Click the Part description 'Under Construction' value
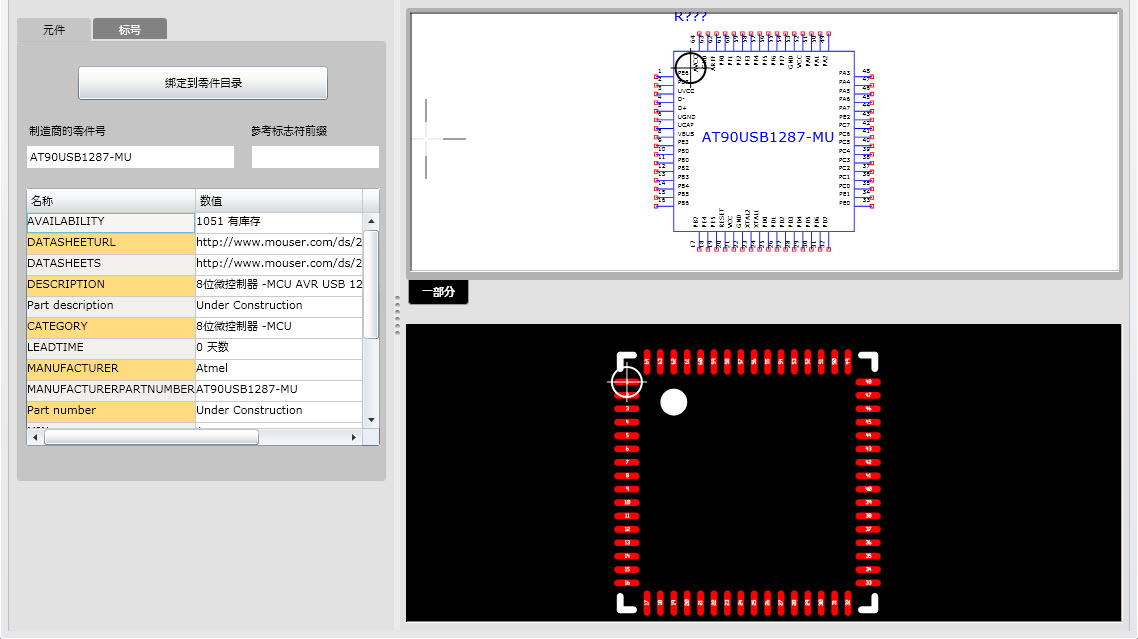Viewport: 1138px width, 639px height. tap(279, 306)
